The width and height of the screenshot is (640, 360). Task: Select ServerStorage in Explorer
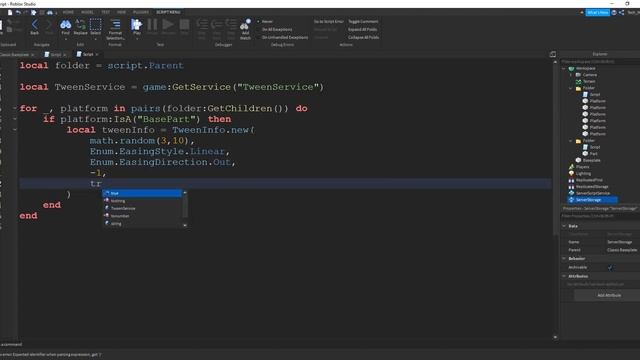click(x=588, y=200)
